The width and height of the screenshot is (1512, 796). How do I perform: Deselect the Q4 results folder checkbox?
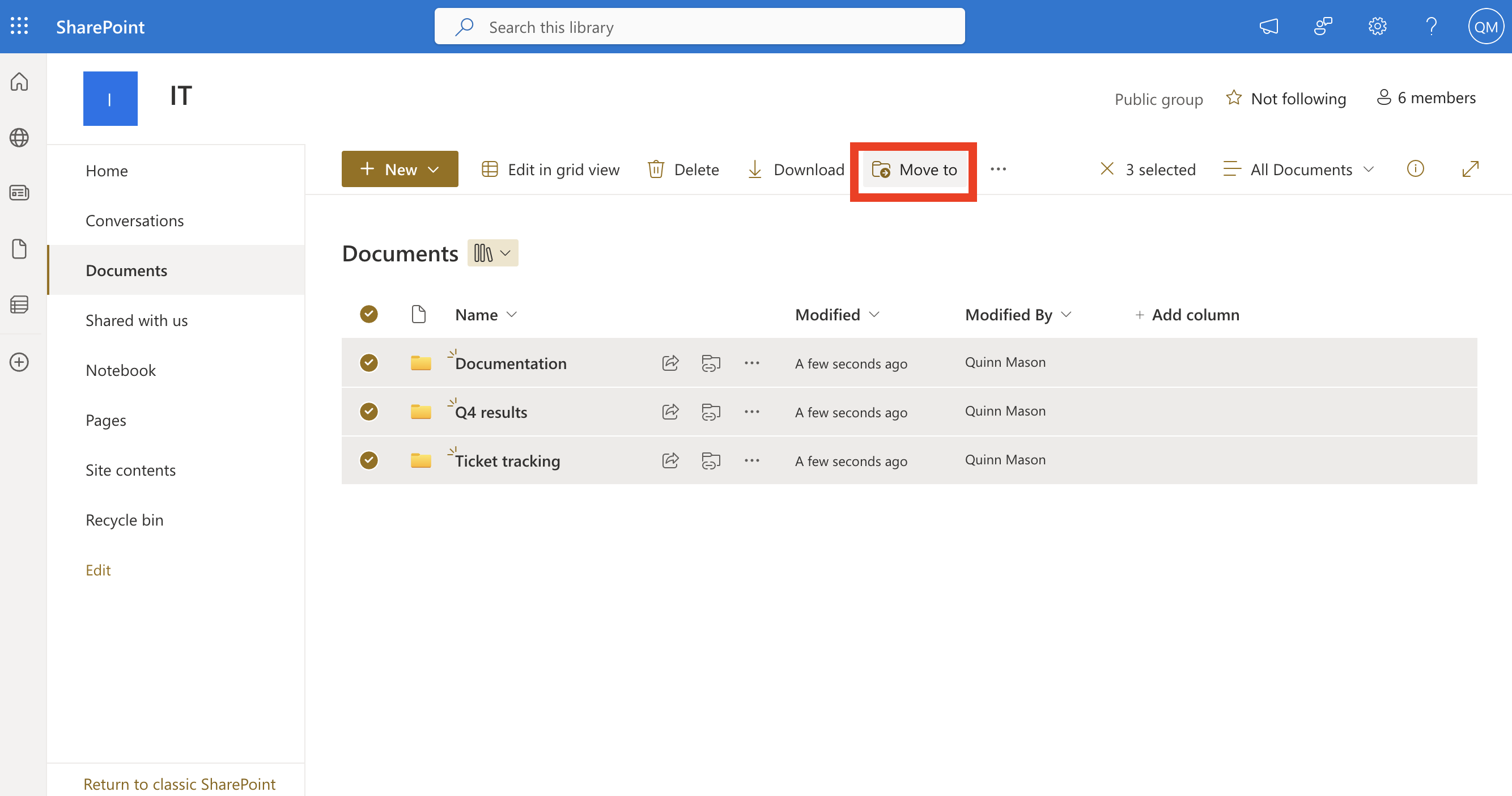(368, 412)
